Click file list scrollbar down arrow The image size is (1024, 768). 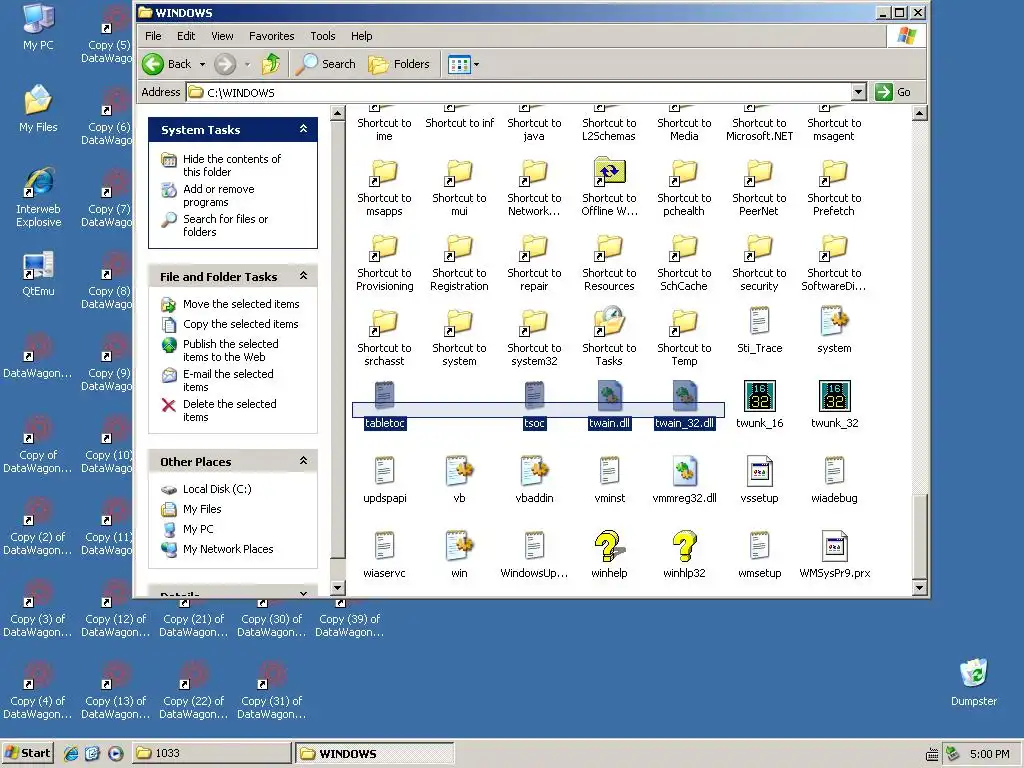[919, 587]
